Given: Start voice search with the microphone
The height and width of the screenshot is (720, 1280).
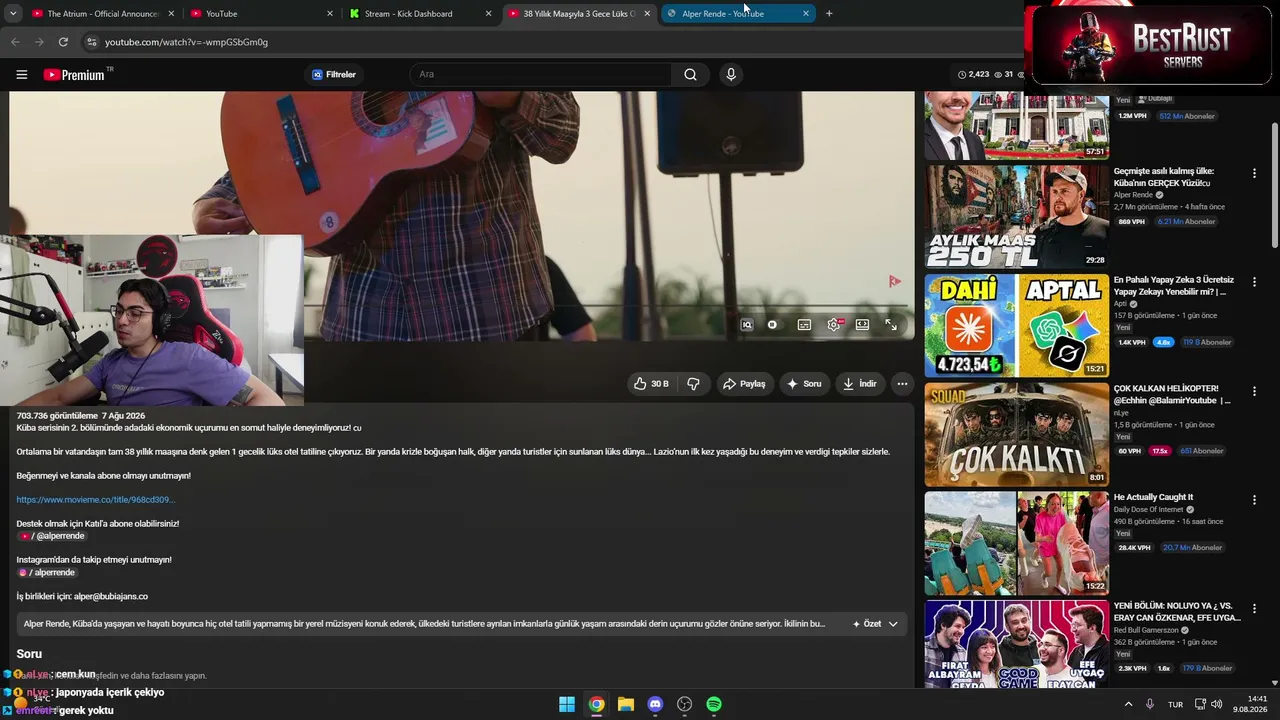Looking at the screenshot, I should pyautogui.click(x=731, y=74).
